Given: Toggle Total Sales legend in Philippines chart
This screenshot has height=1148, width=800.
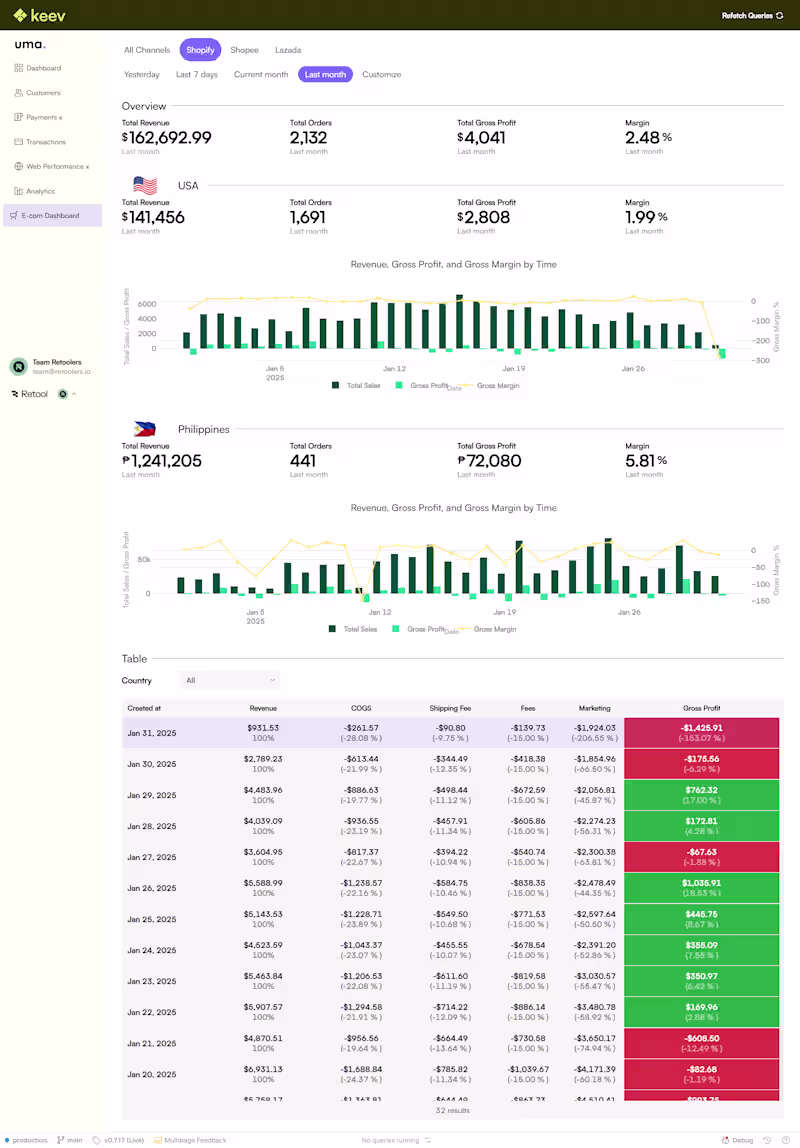Looking at the screenshot, I should pos(353,629).
